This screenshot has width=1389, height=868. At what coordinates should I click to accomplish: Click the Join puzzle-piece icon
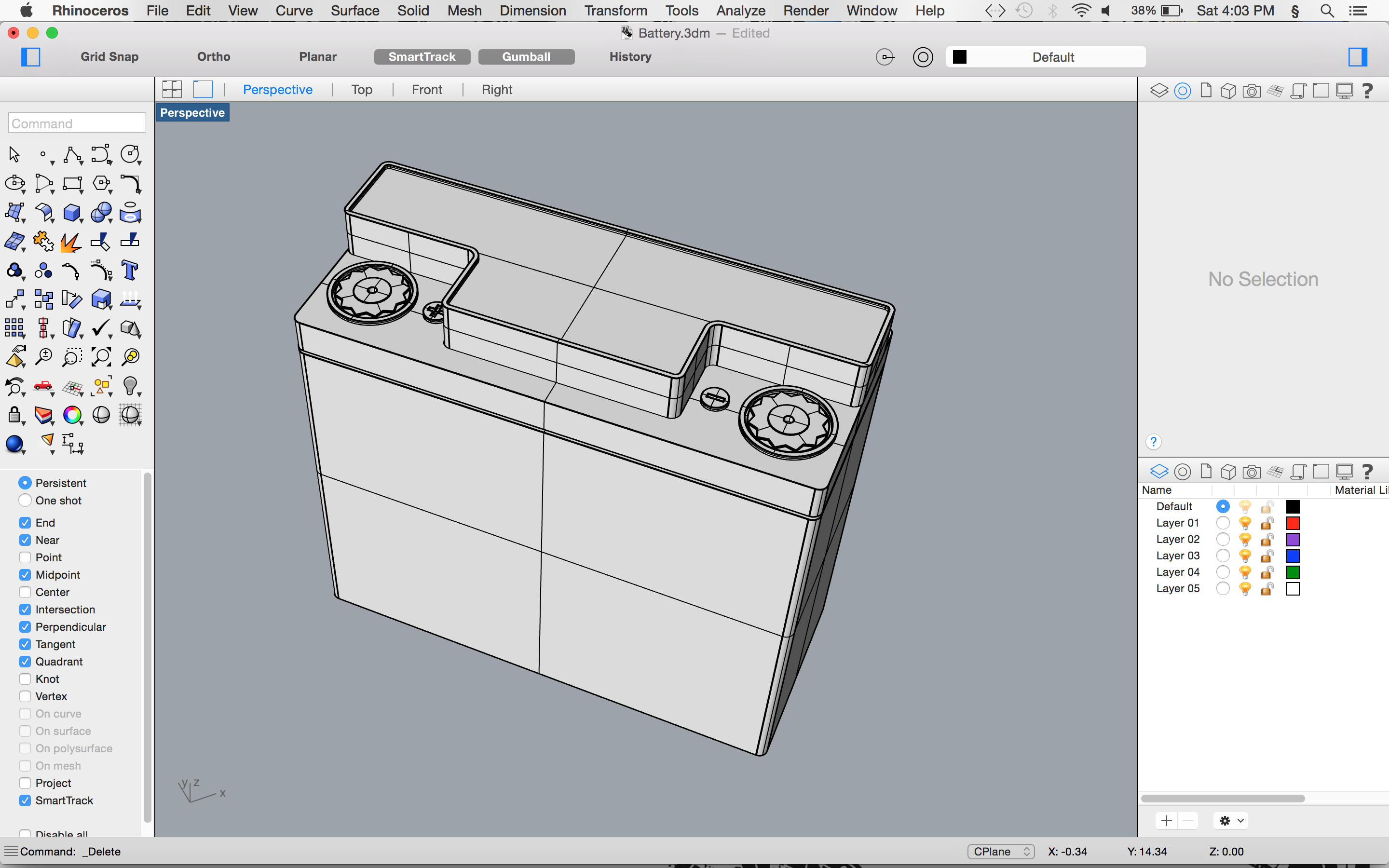point(43,242)
